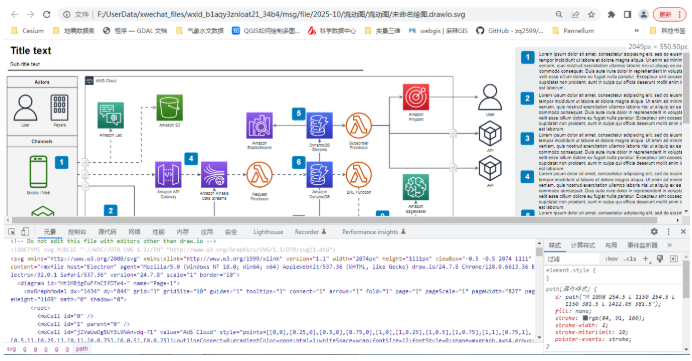Activate the inspect element picker
This screenshot has width=692, height=361.
pyautogui.click(x=12, y=232)
